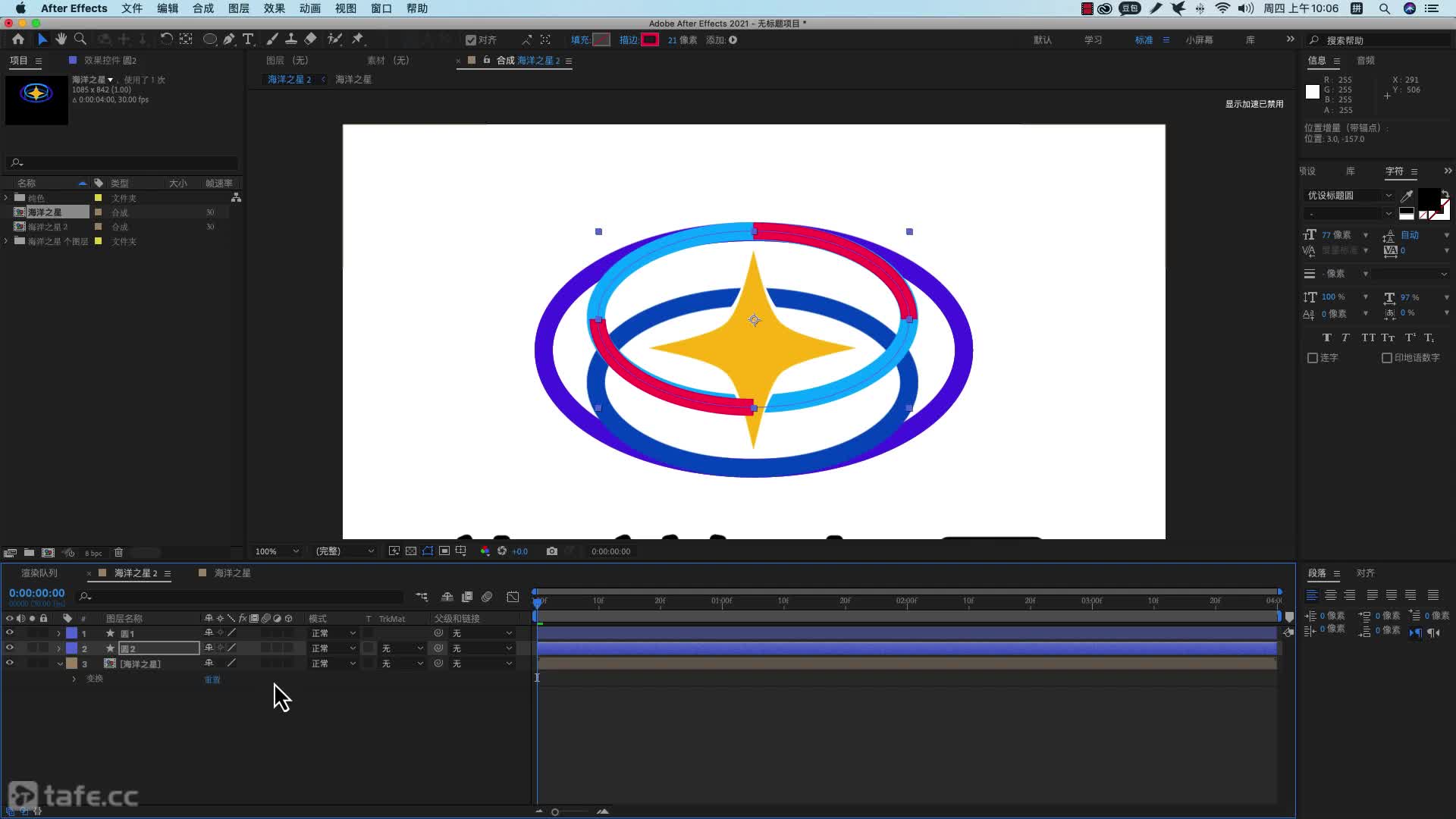Click the red stroke color swatch
The image size is (1456, 819).
pos(649,39)
